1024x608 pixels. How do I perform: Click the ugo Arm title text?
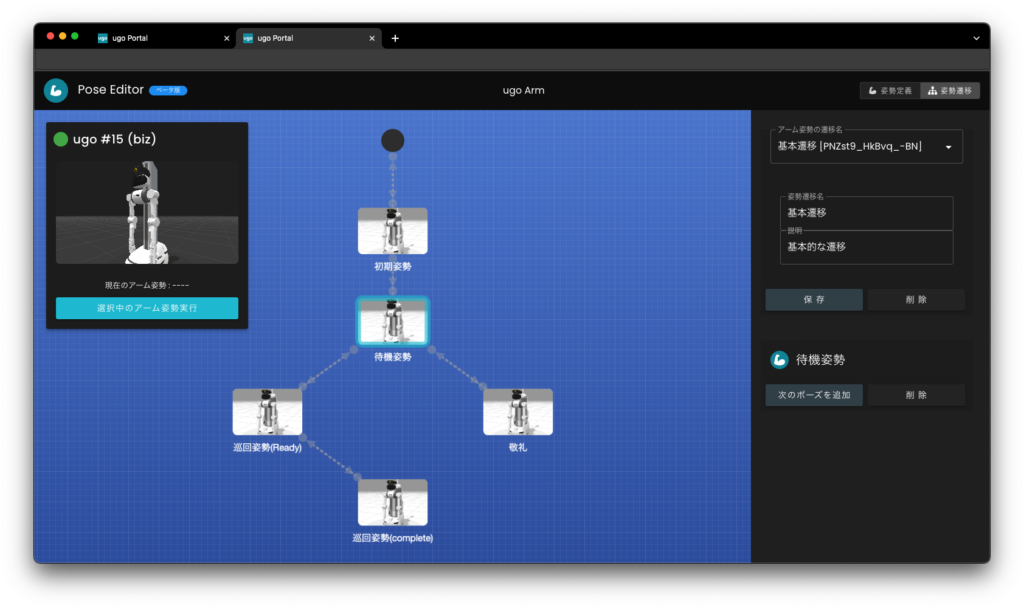pyautogui.click(x=523, y=91)
